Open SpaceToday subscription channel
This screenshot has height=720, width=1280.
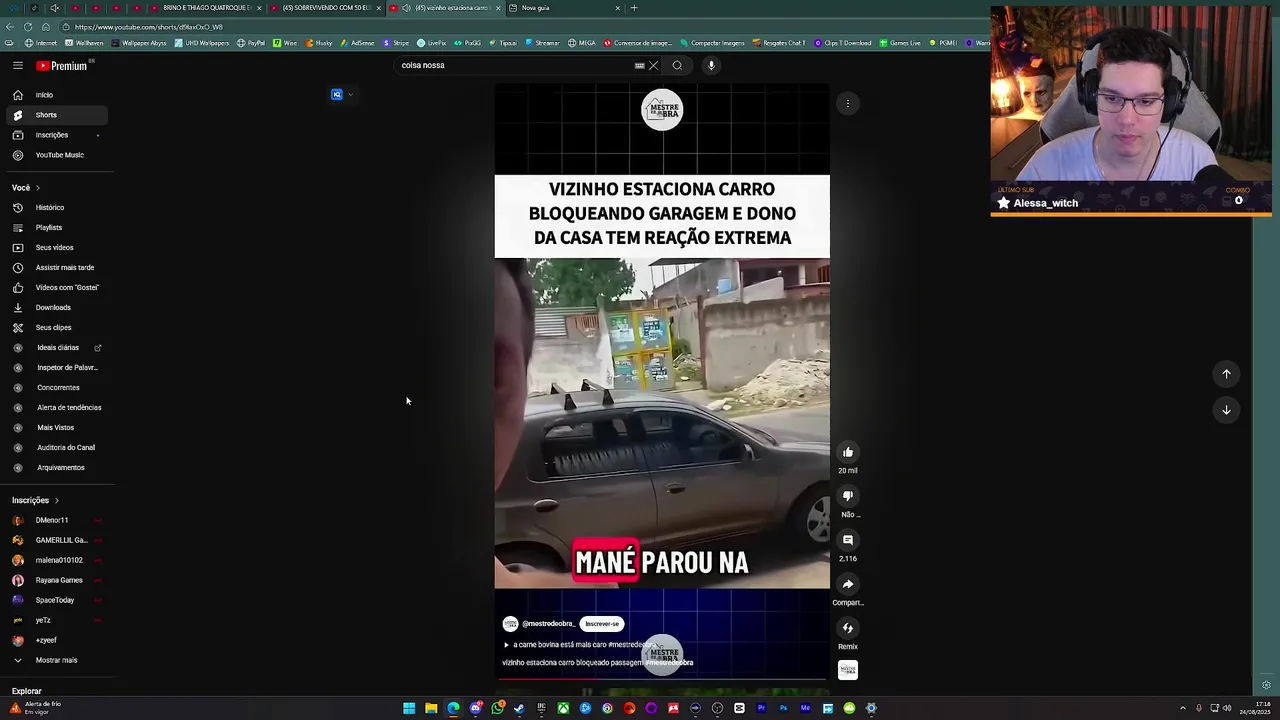pos(57,600)
